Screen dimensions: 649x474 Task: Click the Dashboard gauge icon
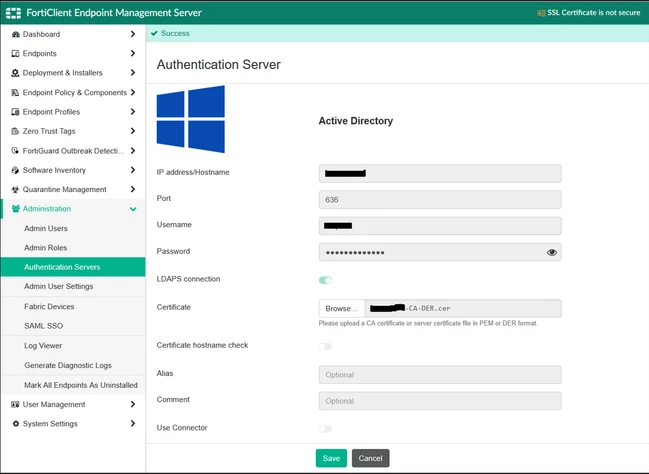coord(15,34)
